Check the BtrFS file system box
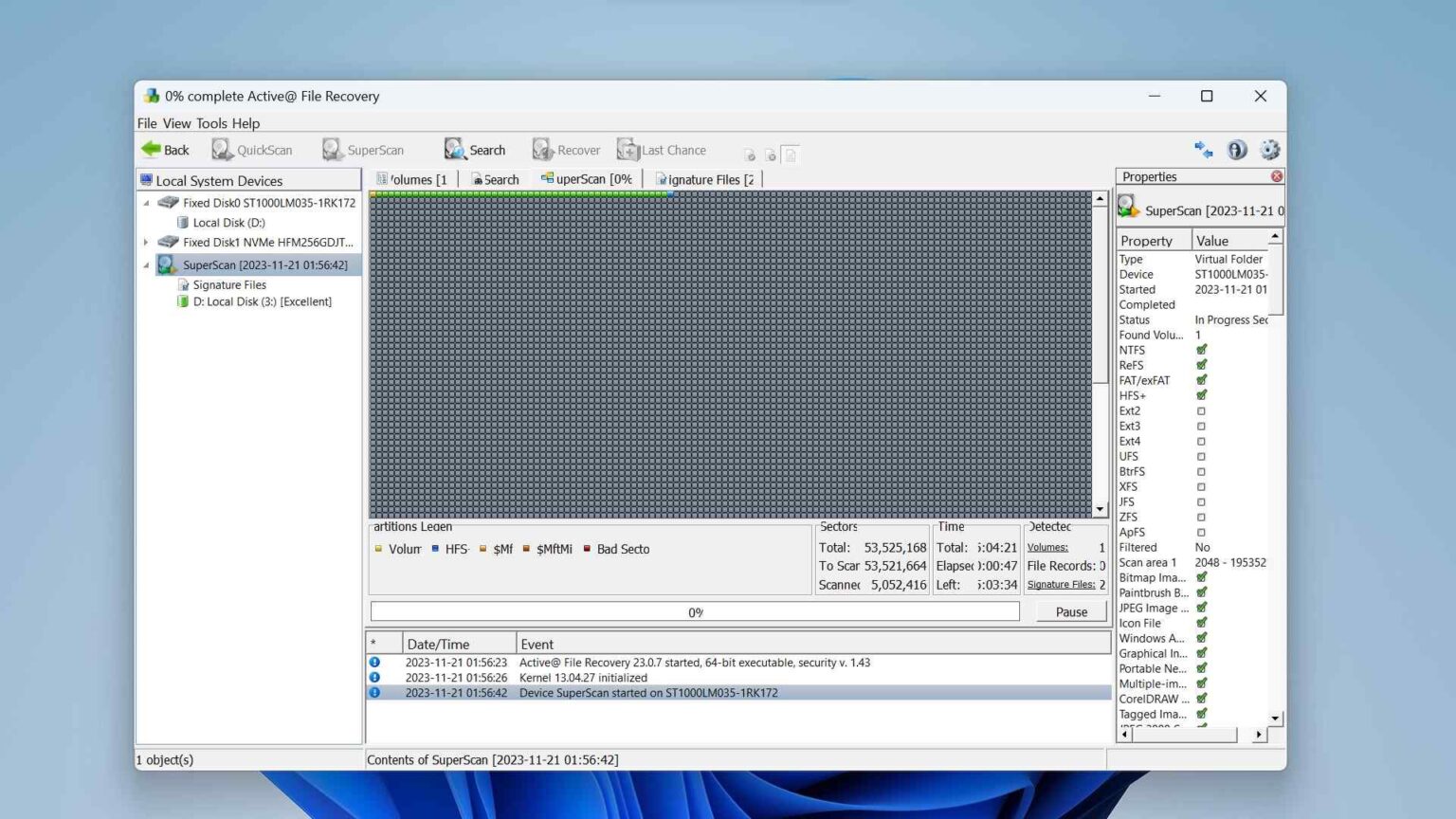The height and width of the screenshot is (819, 1456). pos(1201,471)
